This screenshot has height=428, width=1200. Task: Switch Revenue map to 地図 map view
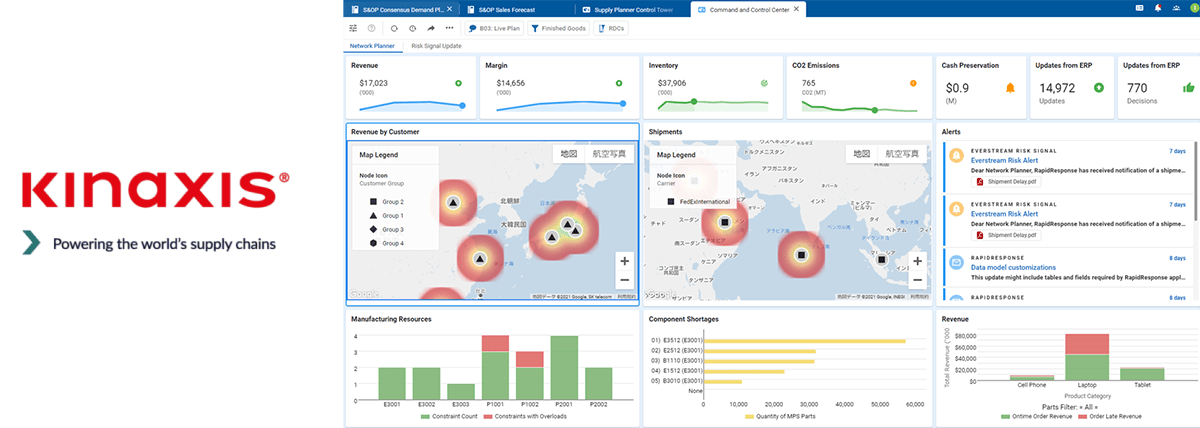[568, 154]
